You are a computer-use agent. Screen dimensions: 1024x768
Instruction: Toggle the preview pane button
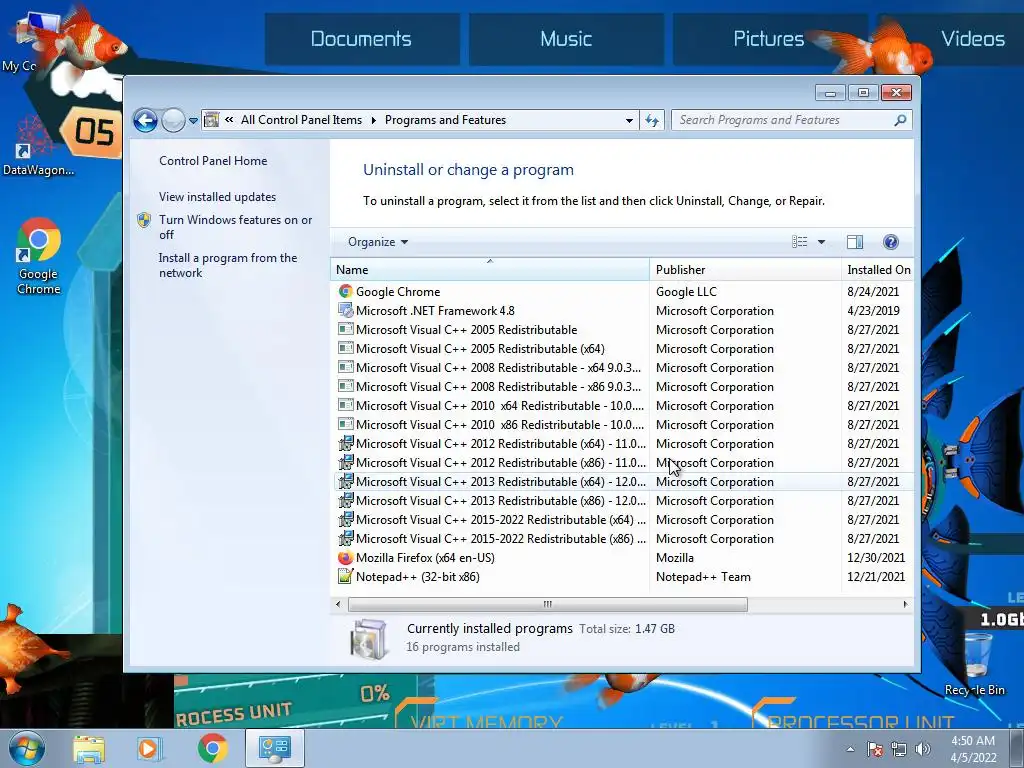(x=854, y=242)
